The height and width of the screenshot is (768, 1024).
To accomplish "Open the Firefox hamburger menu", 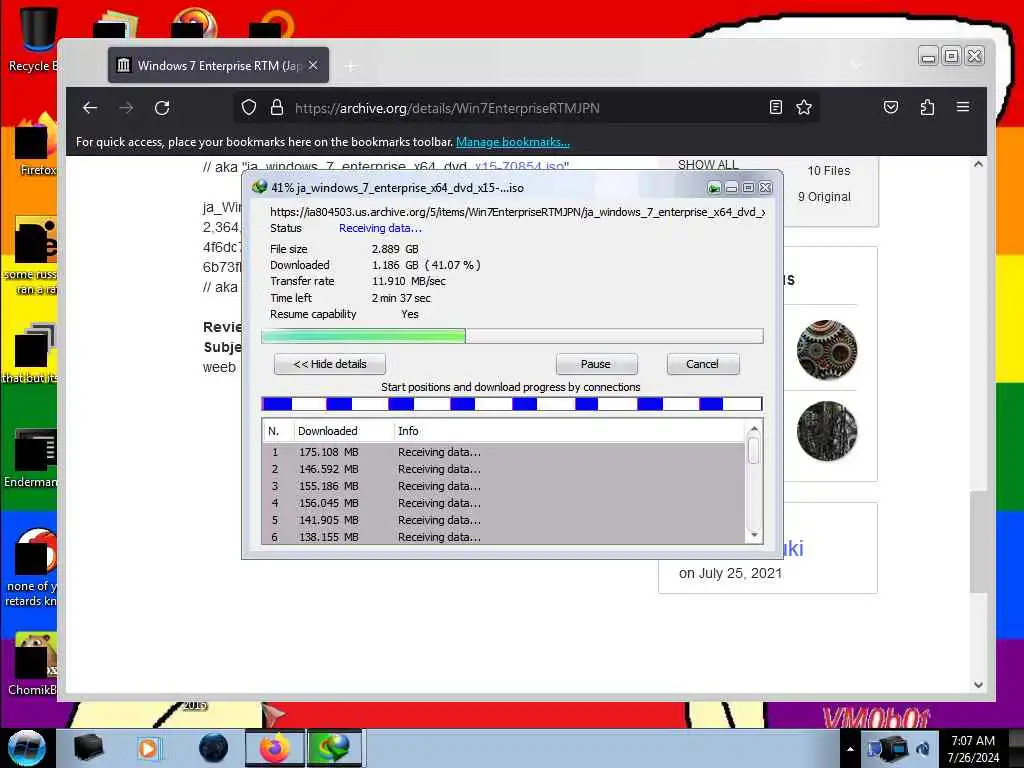I will tap(963, 107).
